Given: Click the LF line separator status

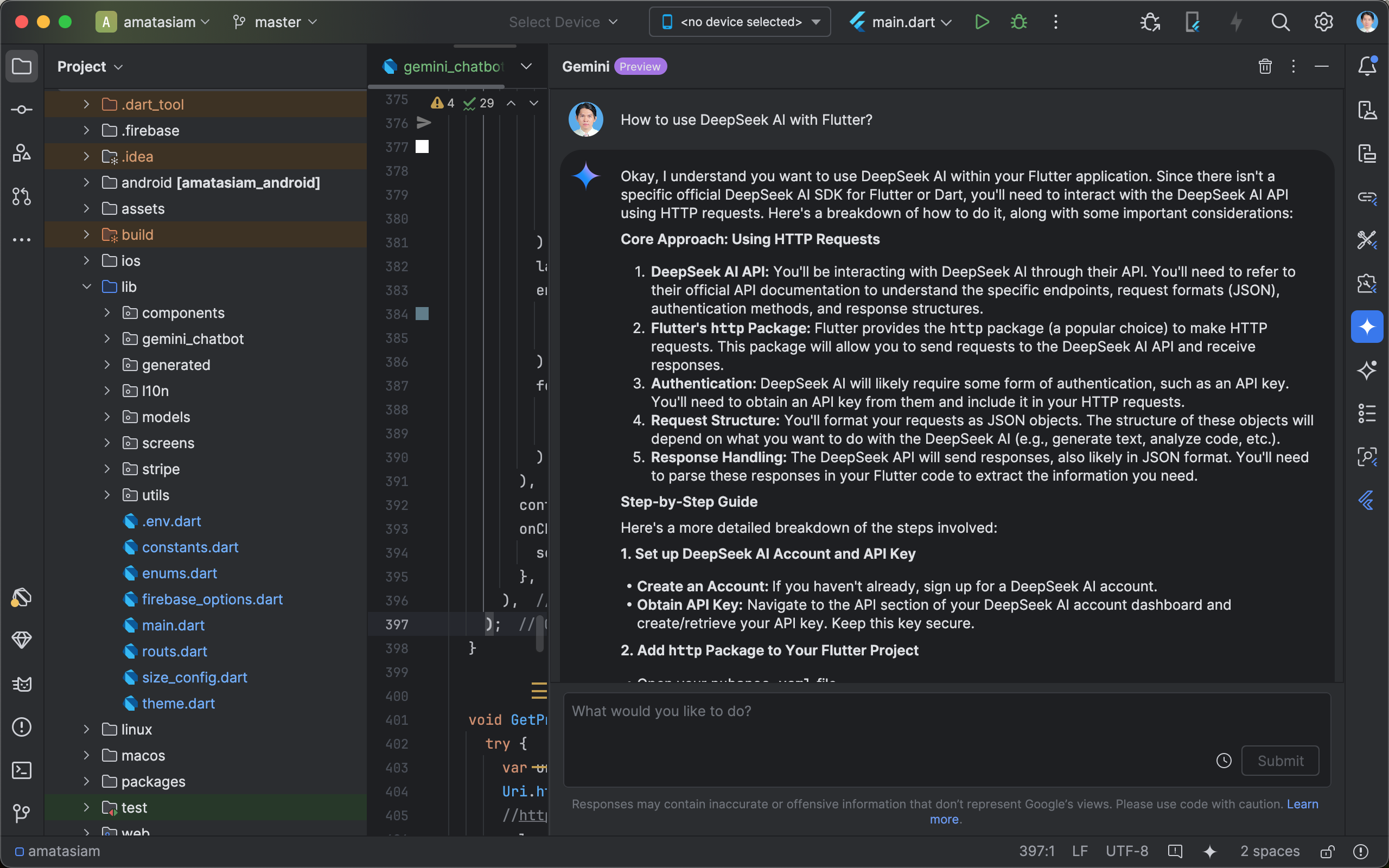Looking at the screenshot, I should tap(1080, 851).
